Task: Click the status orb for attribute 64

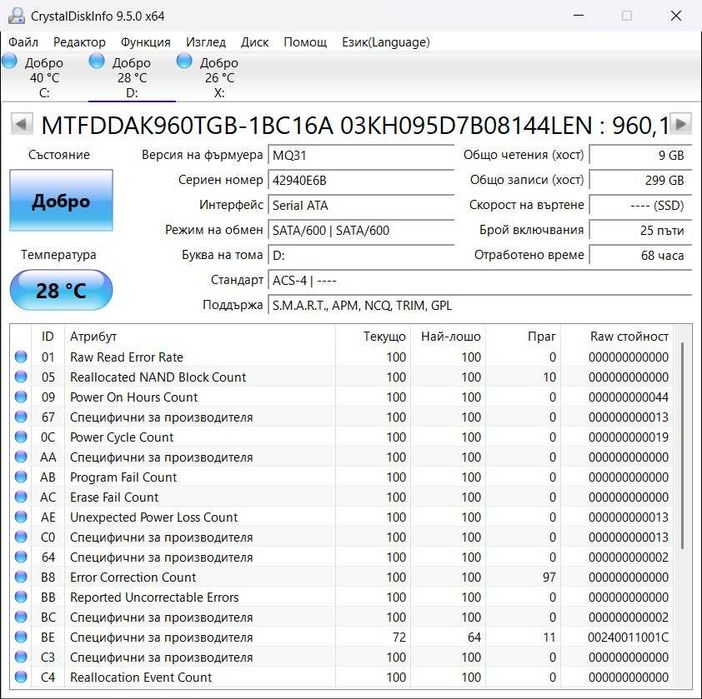Action: click(21, 557)
